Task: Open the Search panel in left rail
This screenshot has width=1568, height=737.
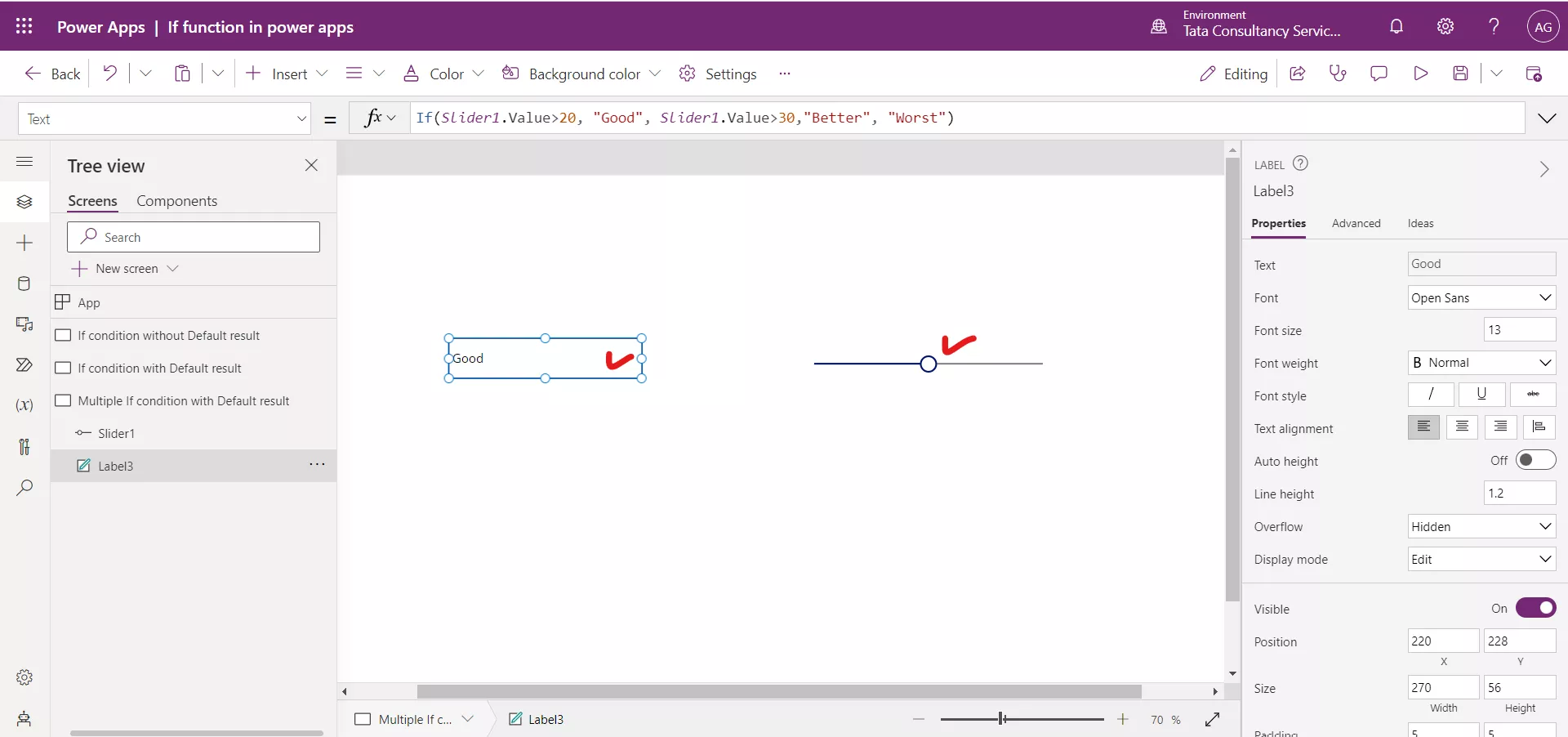Action: pos(24,488)
